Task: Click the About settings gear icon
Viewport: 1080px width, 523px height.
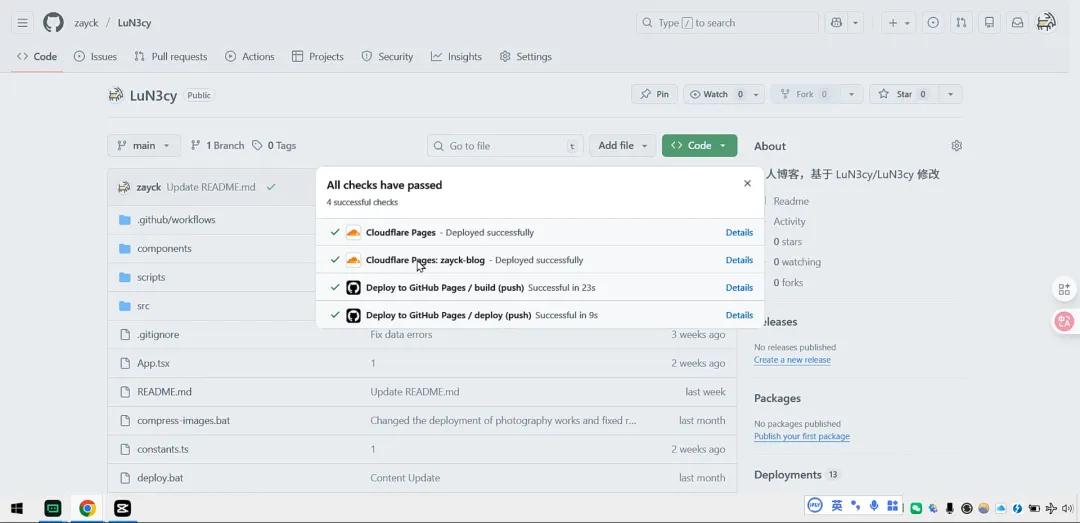Action: click(x=956, y=146)
